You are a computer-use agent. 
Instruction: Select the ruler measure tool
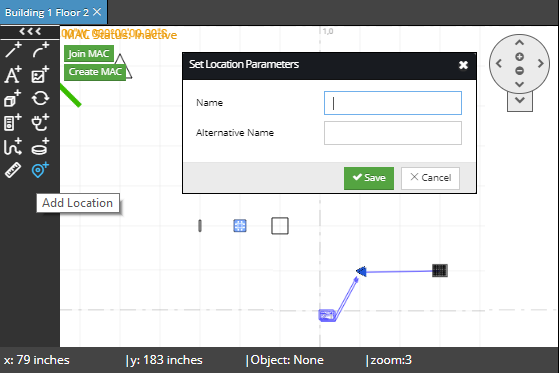(x=13, y=170)
